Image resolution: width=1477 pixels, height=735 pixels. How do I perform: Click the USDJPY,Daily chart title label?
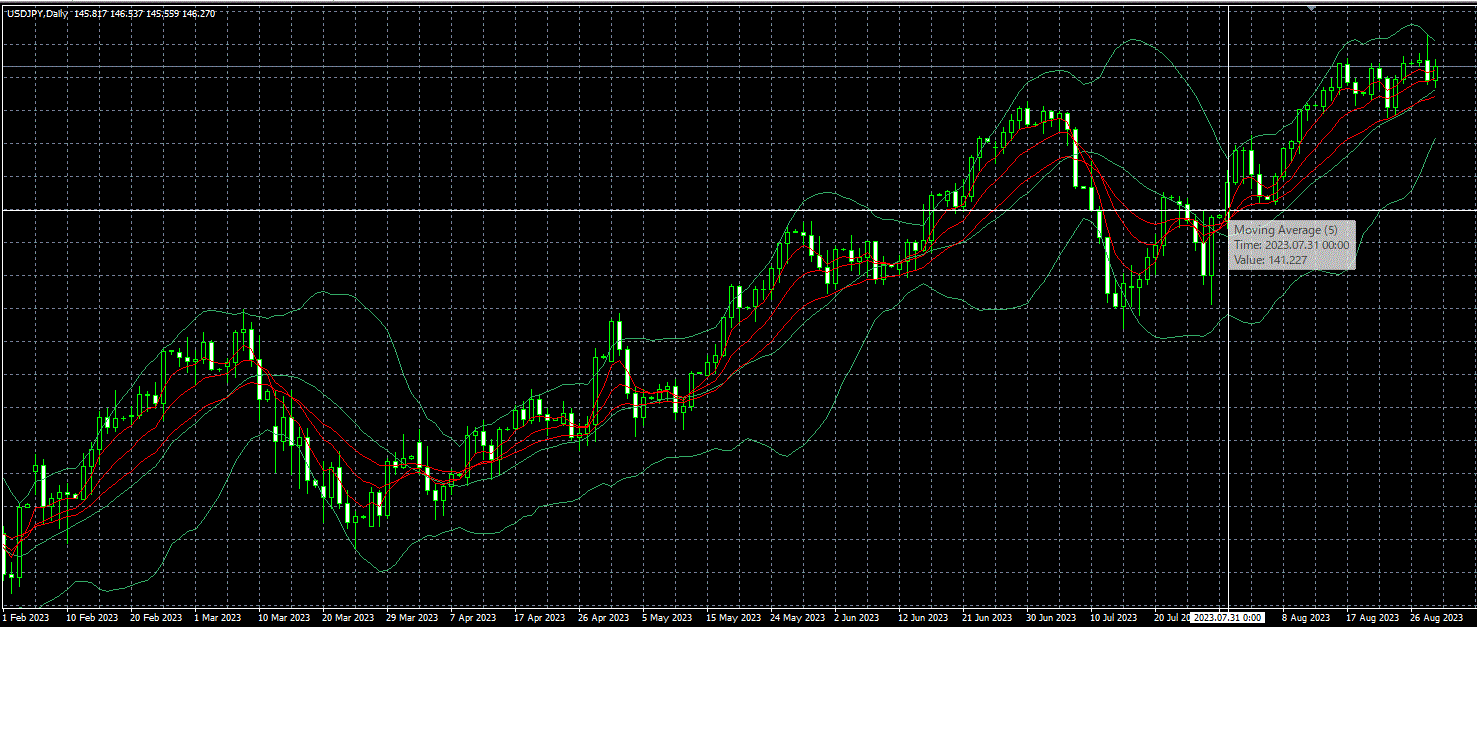[x=37, y=14]
